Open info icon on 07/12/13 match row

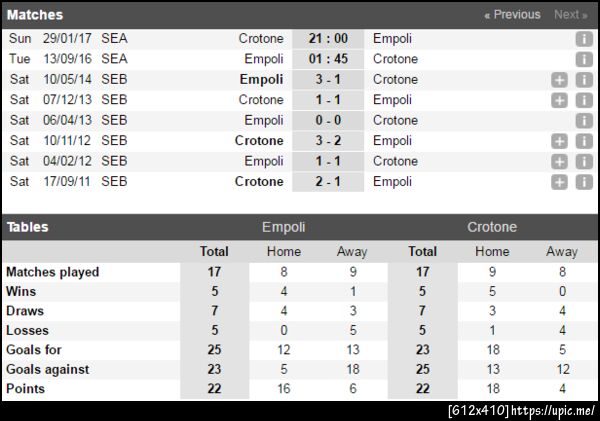click(584, 100)
